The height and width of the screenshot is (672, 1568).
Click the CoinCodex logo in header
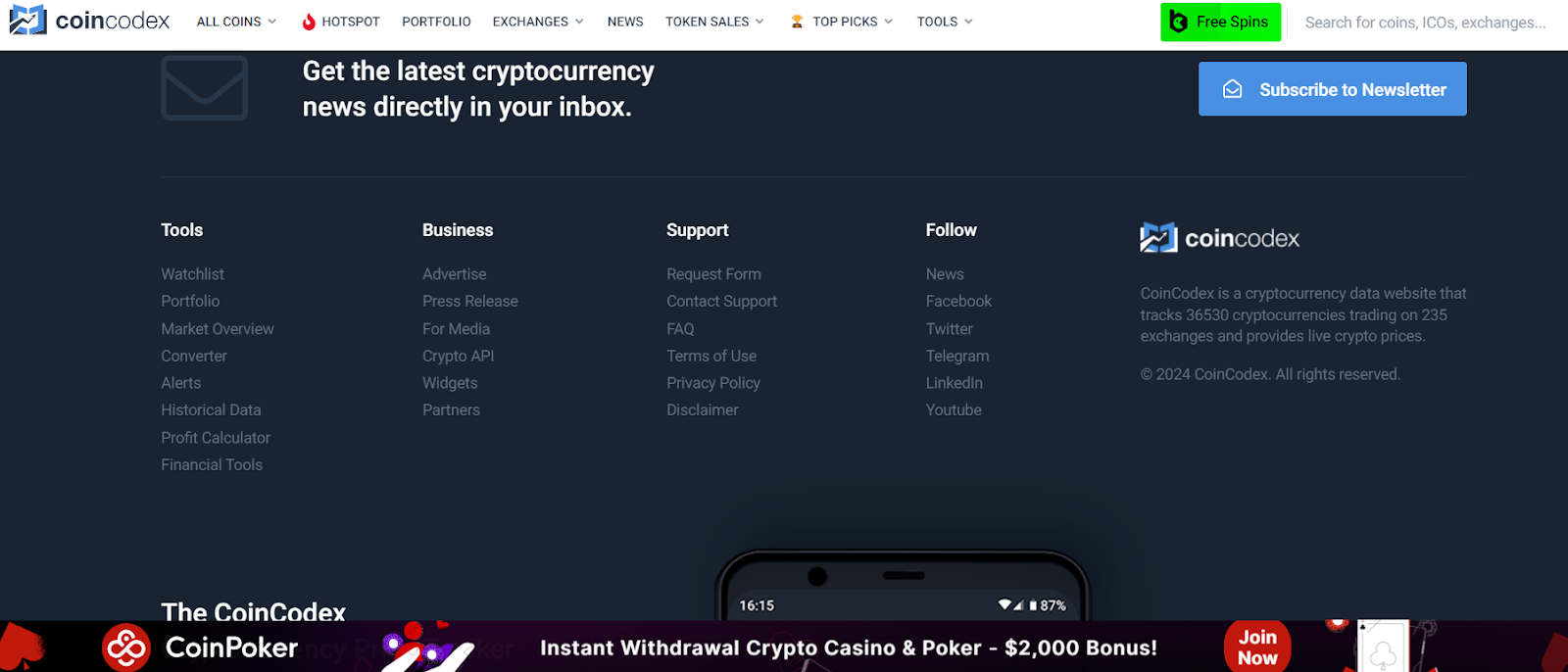(89, 21)
